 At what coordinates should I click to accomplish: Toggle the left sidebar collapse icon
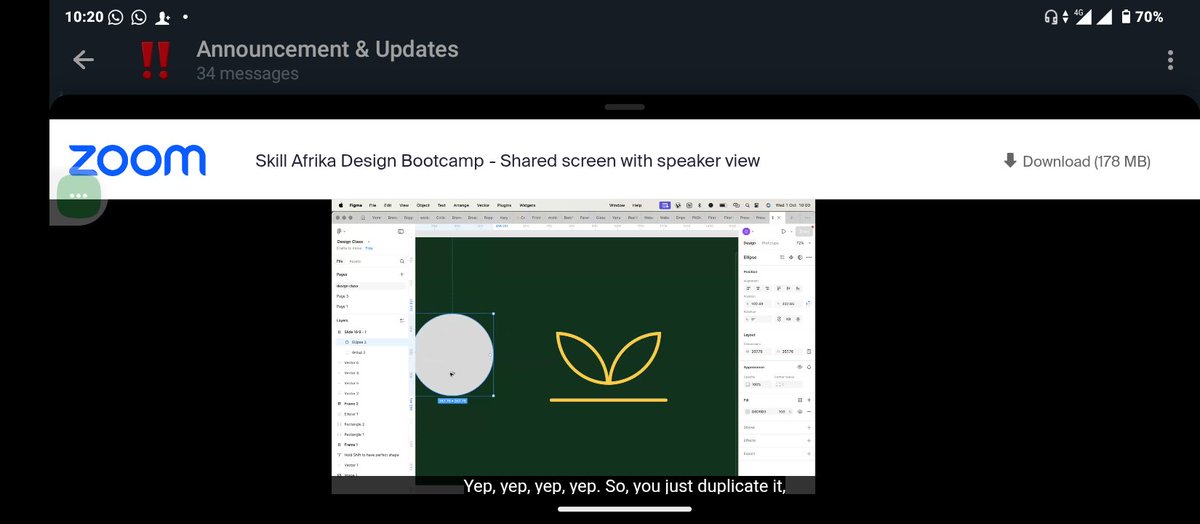click(401, 231)
